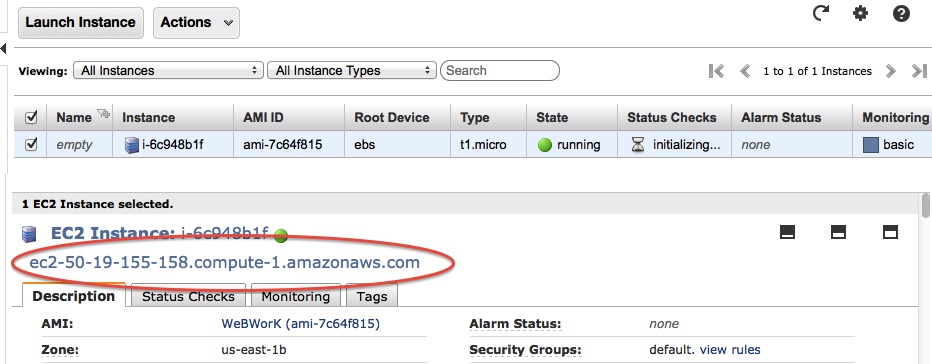Viewport: 932px width, 364px height.
Task: Maximize the details pane with rightmost layout icon
Action: (x=890, y=232)
